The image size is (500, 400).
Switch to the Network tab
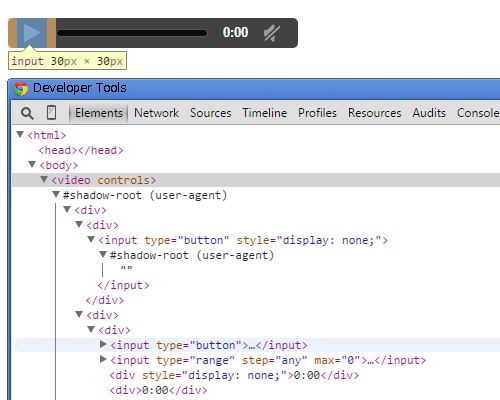click(x=156, y=113)
